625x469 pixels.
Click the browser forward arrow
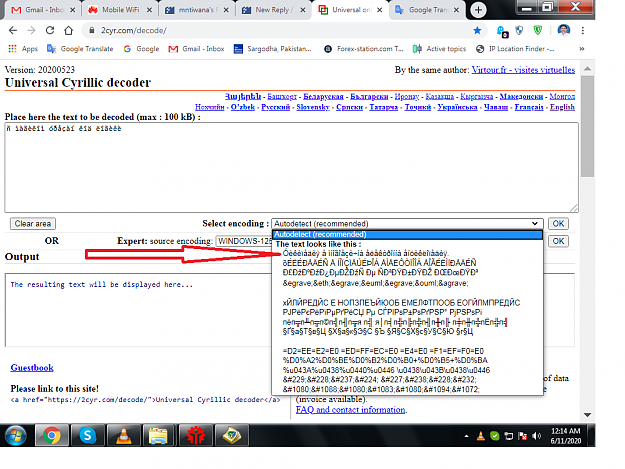click(x=31, y=30)
